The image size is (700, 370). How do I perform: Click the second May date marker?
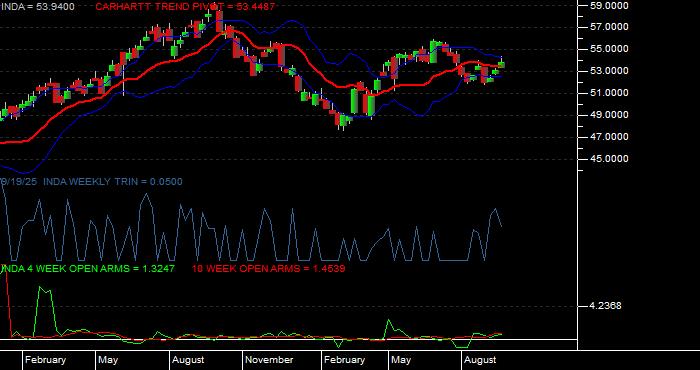point(401,360)
